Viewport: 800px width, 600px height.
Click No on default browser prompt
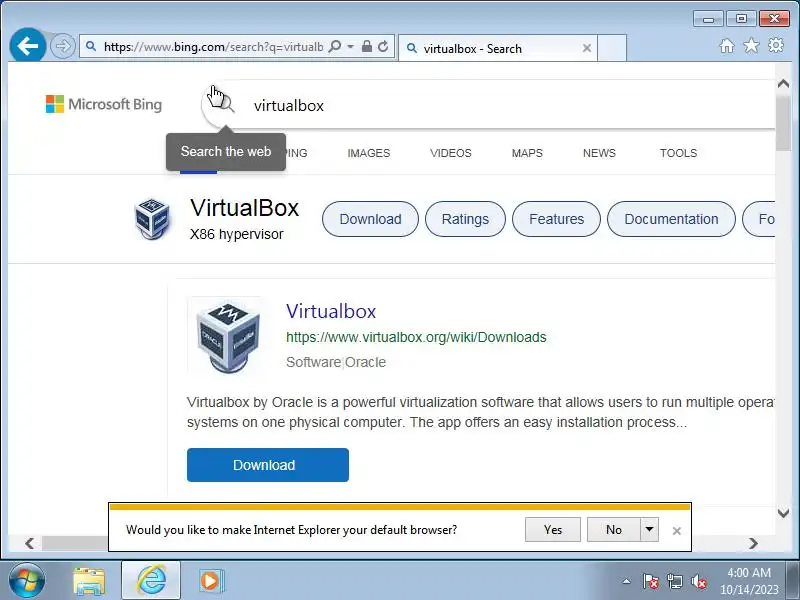coord(614,530)
